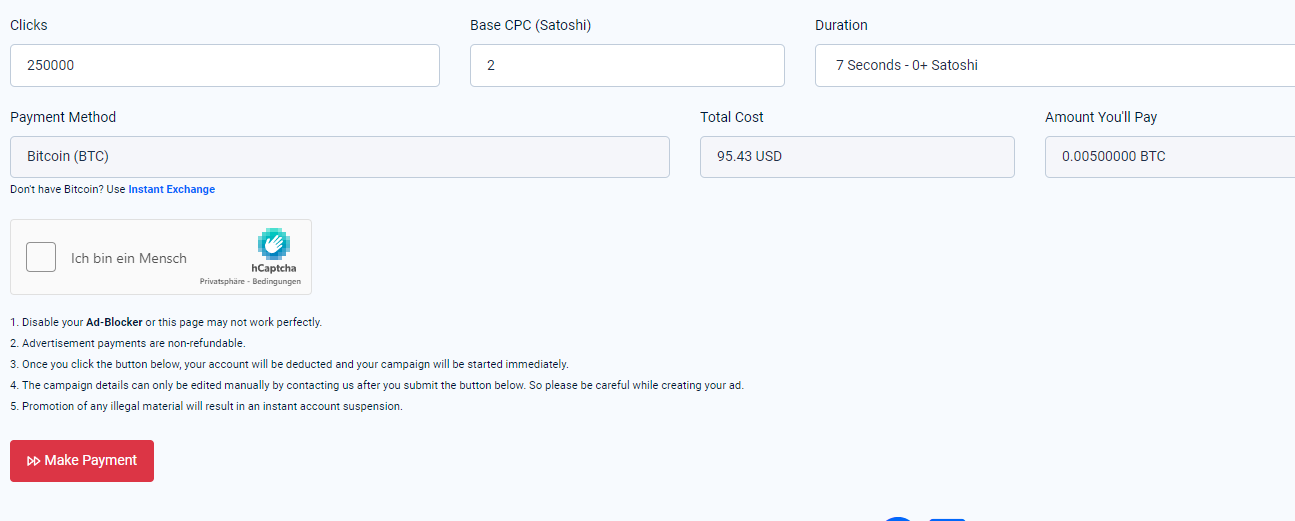
Task: Open the Instant Exchange link
Action: coord(171,189)
